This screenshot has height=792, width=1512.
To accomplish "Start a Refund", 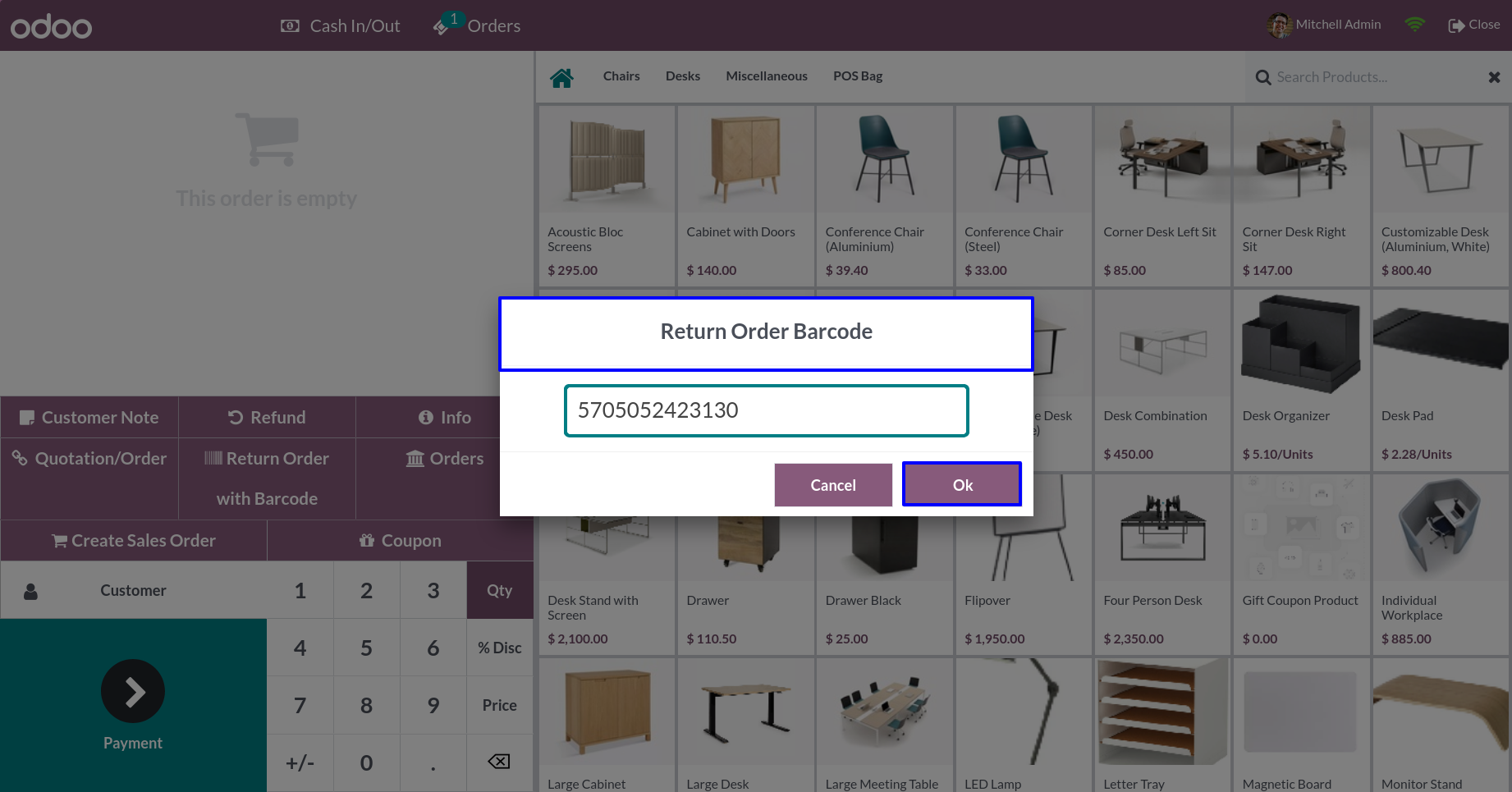I will (x=267, y=417).
